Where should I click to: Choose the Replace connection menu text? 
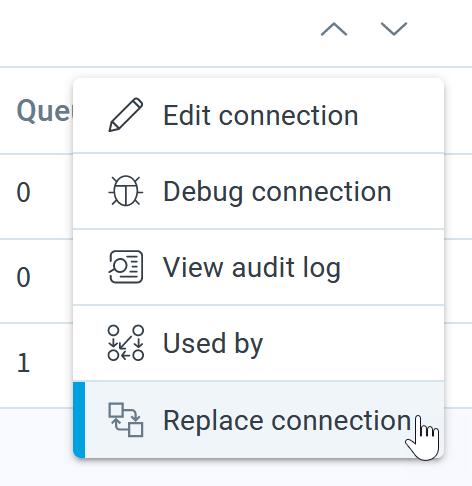(x=287, y=421)
